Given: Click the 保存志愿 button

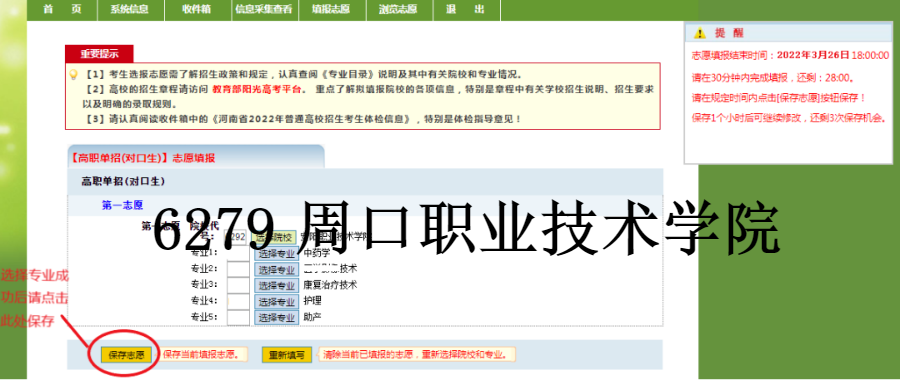Looking at the screenshot, I should (x=126, y=355).
